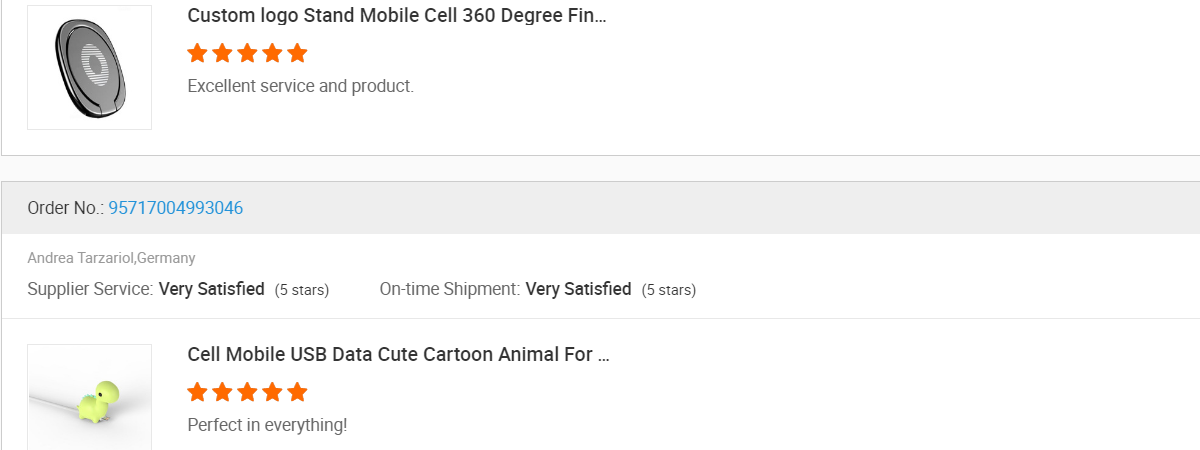Click the third star of the cartoon animal rating
Image resolution: width=1200 pixels, height=450 pixels.
(247, 392)
